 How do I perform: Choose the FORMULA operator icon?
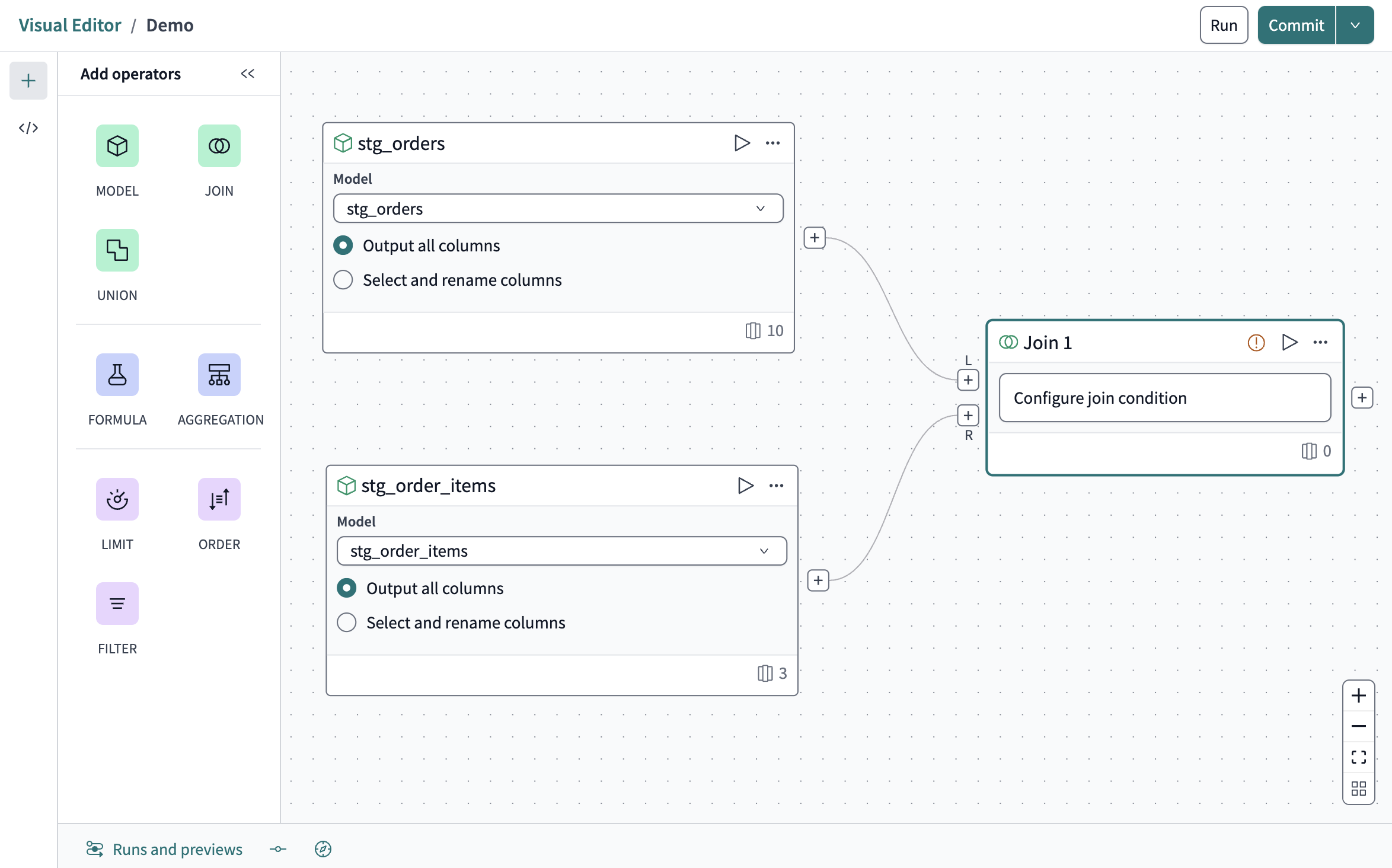click(117, 375)
